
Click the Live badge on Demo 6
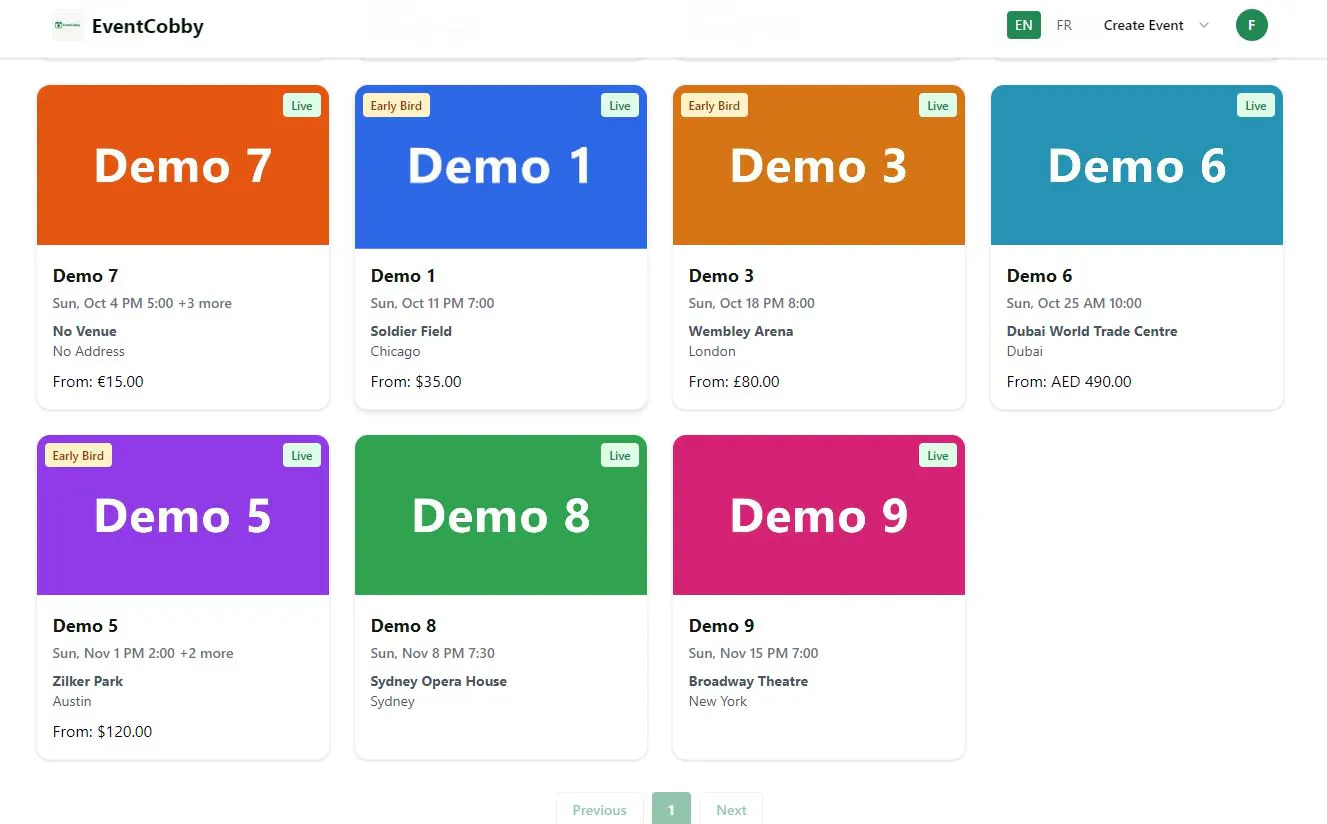tap(1256, 106)
